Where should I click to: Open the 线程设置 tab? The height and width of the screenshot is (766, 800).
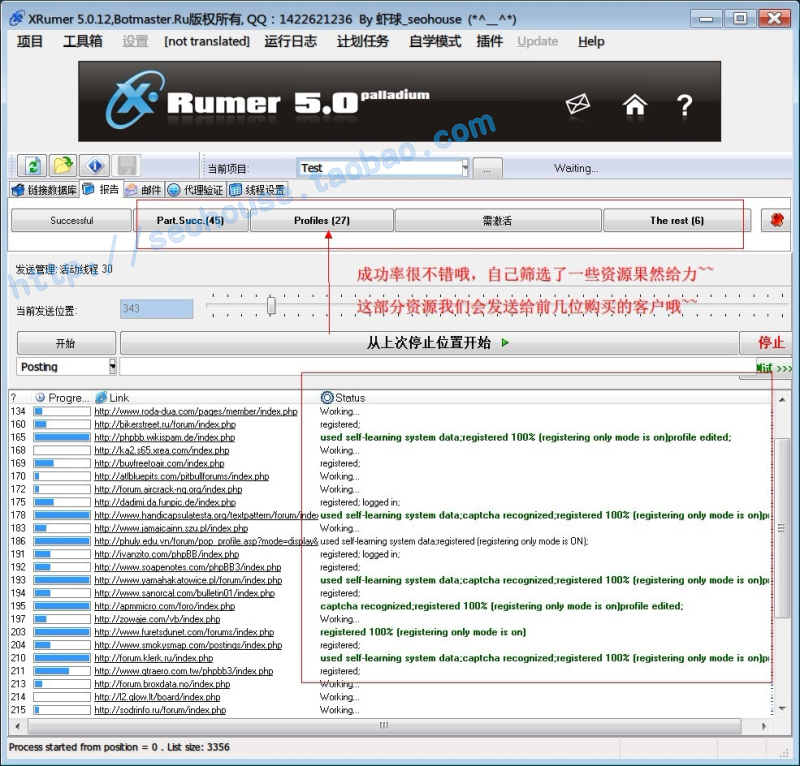click(x=258, y=190)
